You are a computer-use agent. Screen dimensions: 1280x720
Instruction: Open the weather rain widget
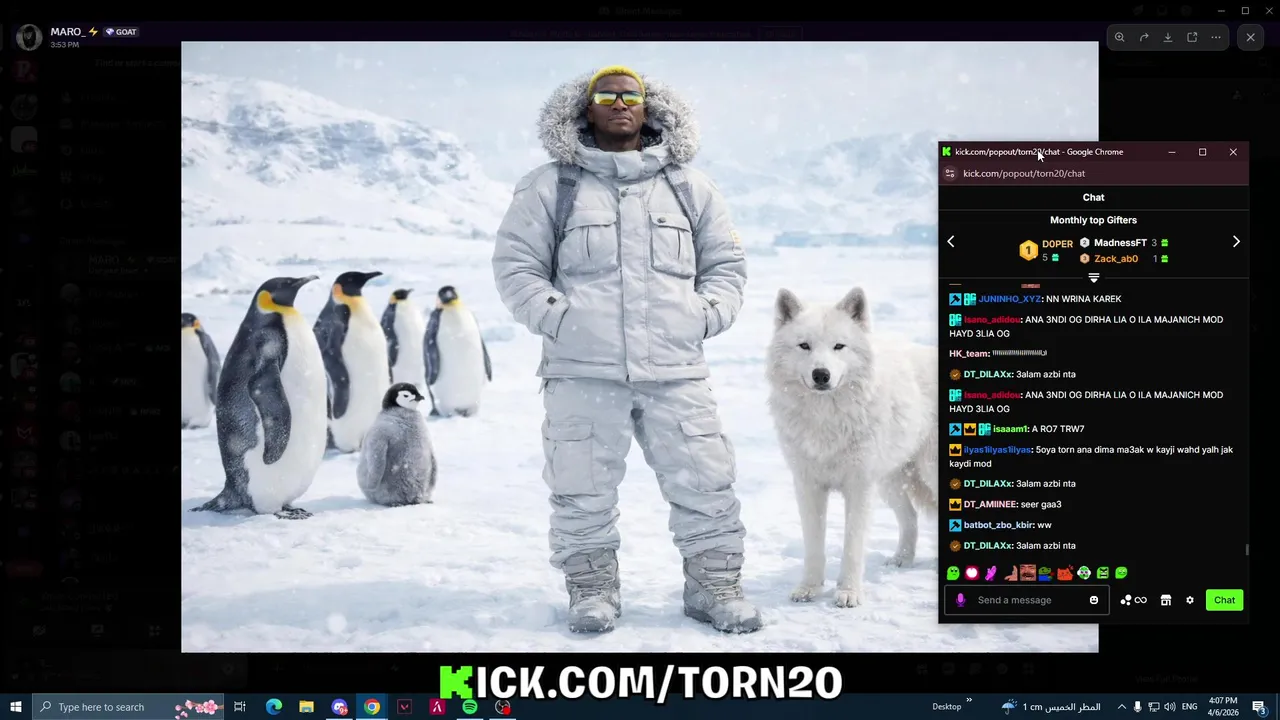pos(1050,707)
